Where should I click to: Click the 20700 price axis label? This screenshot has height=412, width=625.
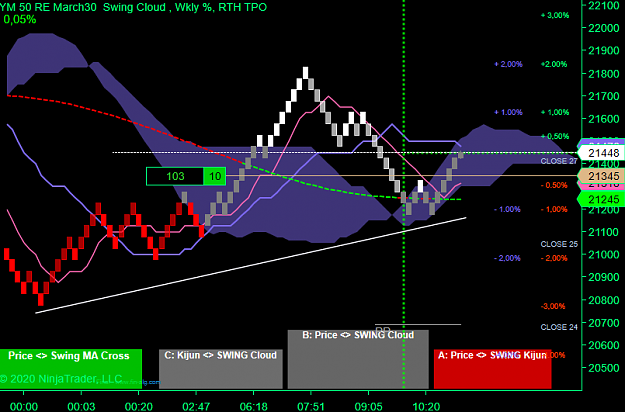click(603, 322)
